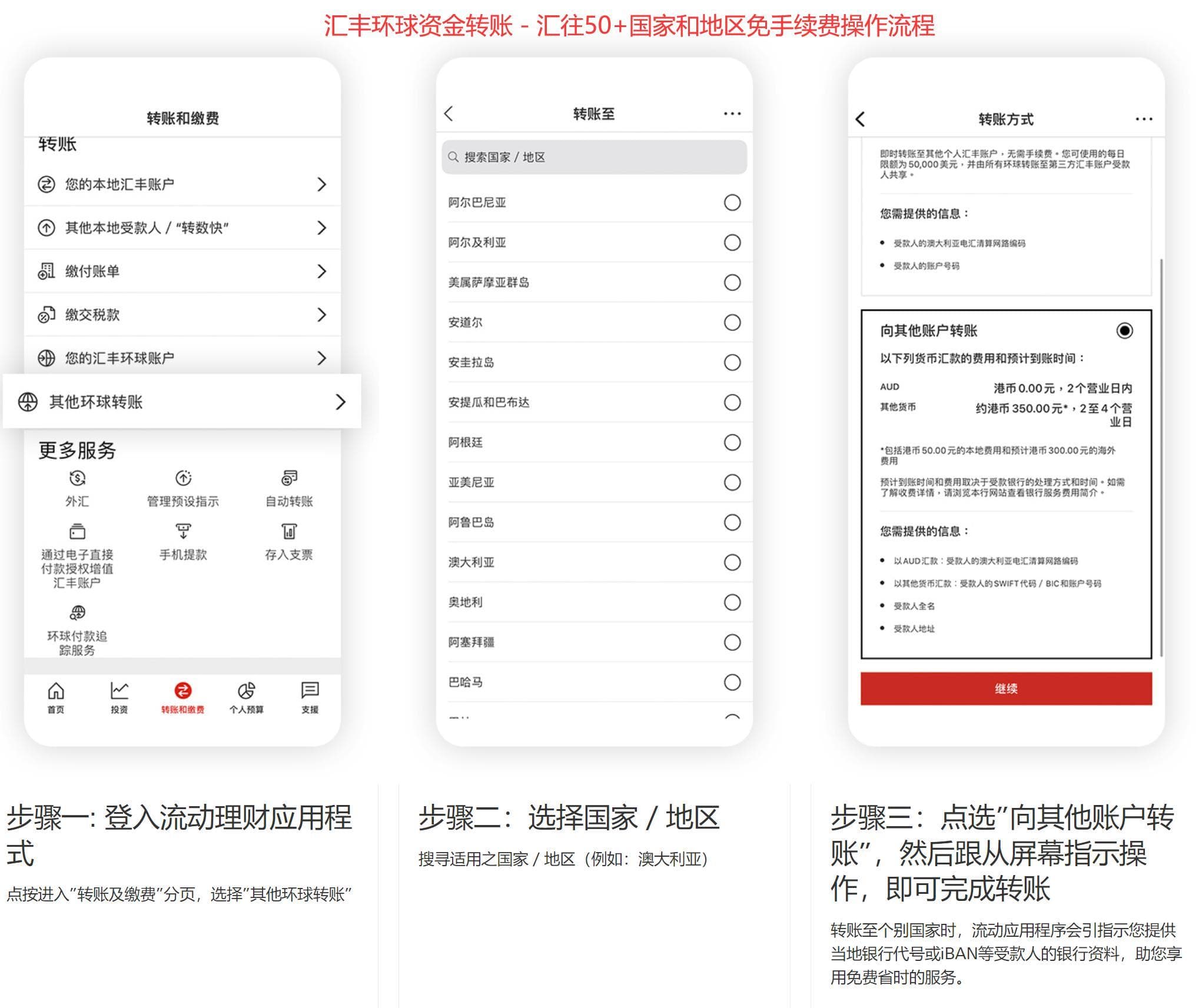This screenshot has height=1008, width=1202.
Task: Select the 阿塞拜疆 radio button
Action: [732, 643]
